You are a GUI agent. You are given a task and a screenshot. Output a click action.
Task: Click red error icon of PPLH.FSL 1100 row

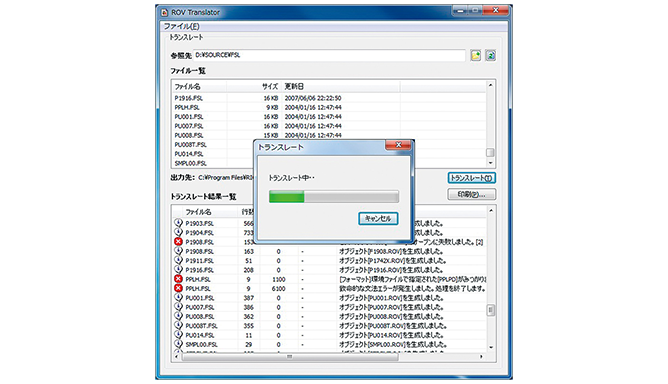pyautogui.click(x=178, y=279)
